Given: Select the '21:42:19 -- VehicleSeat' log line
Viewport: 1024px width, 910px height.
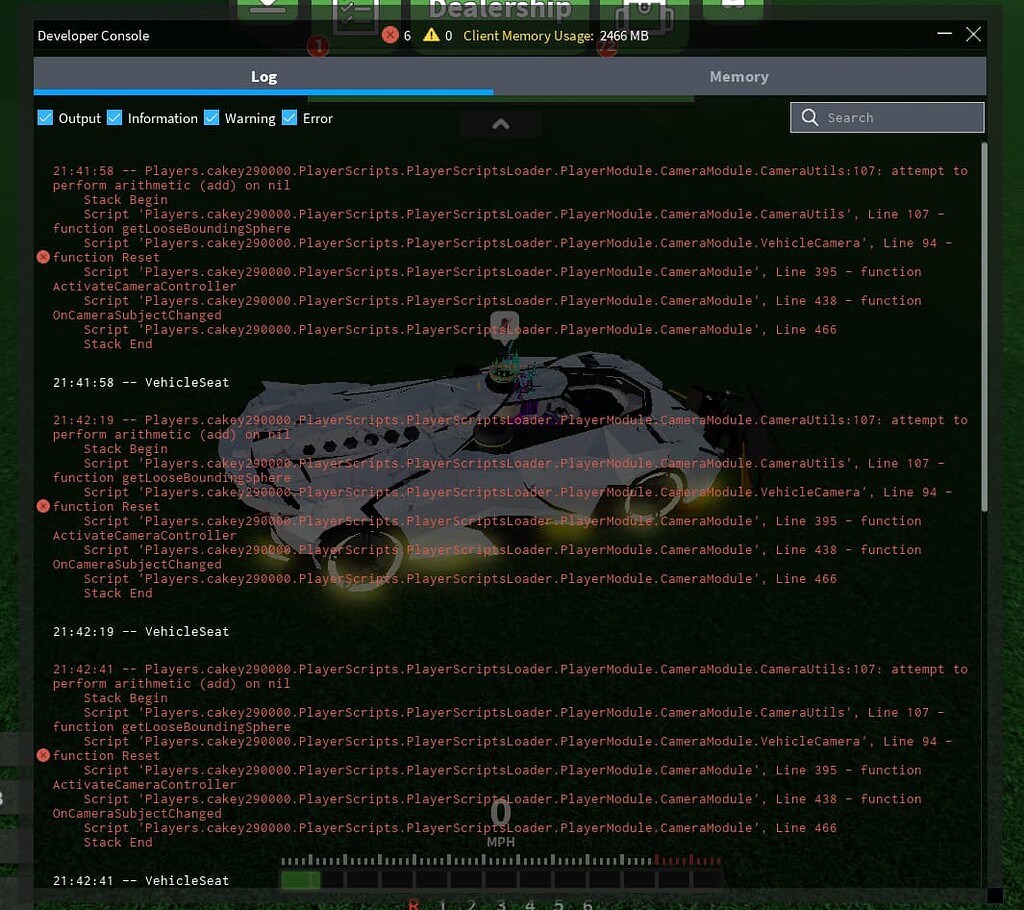Looking at the screenshot, I should (x=141, y=631).
